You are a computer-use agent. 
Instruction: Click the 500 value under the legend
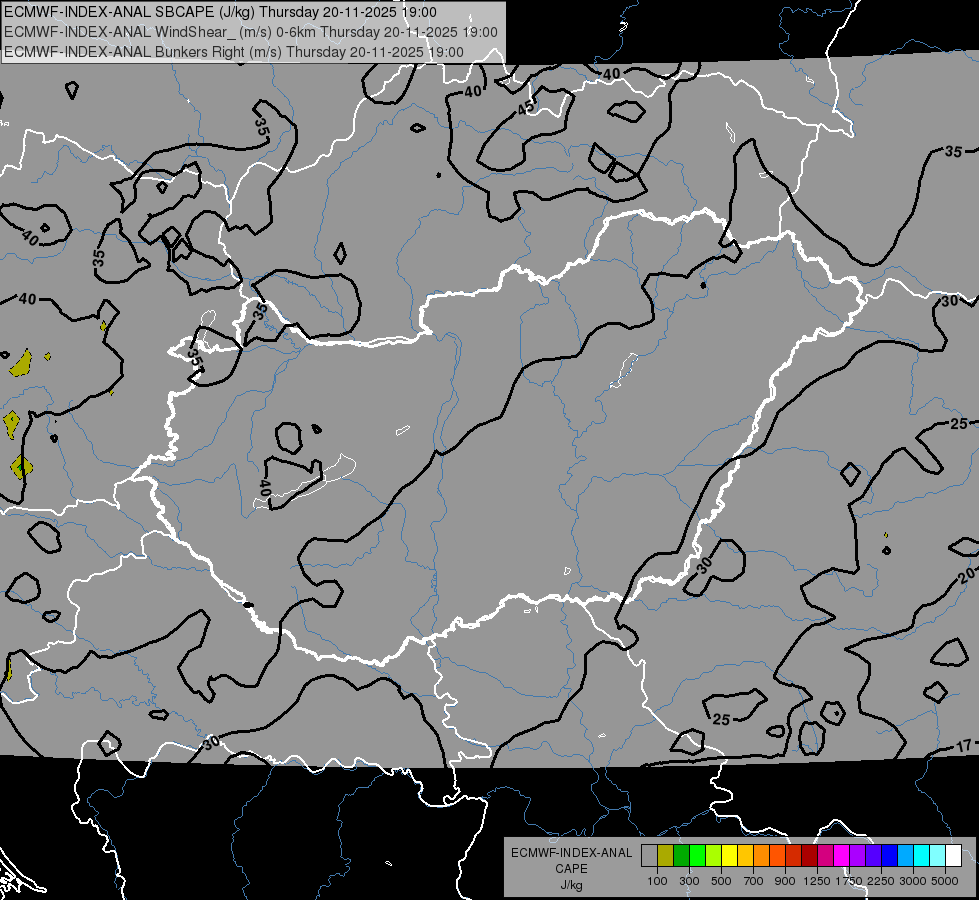(x=721, y=881)
